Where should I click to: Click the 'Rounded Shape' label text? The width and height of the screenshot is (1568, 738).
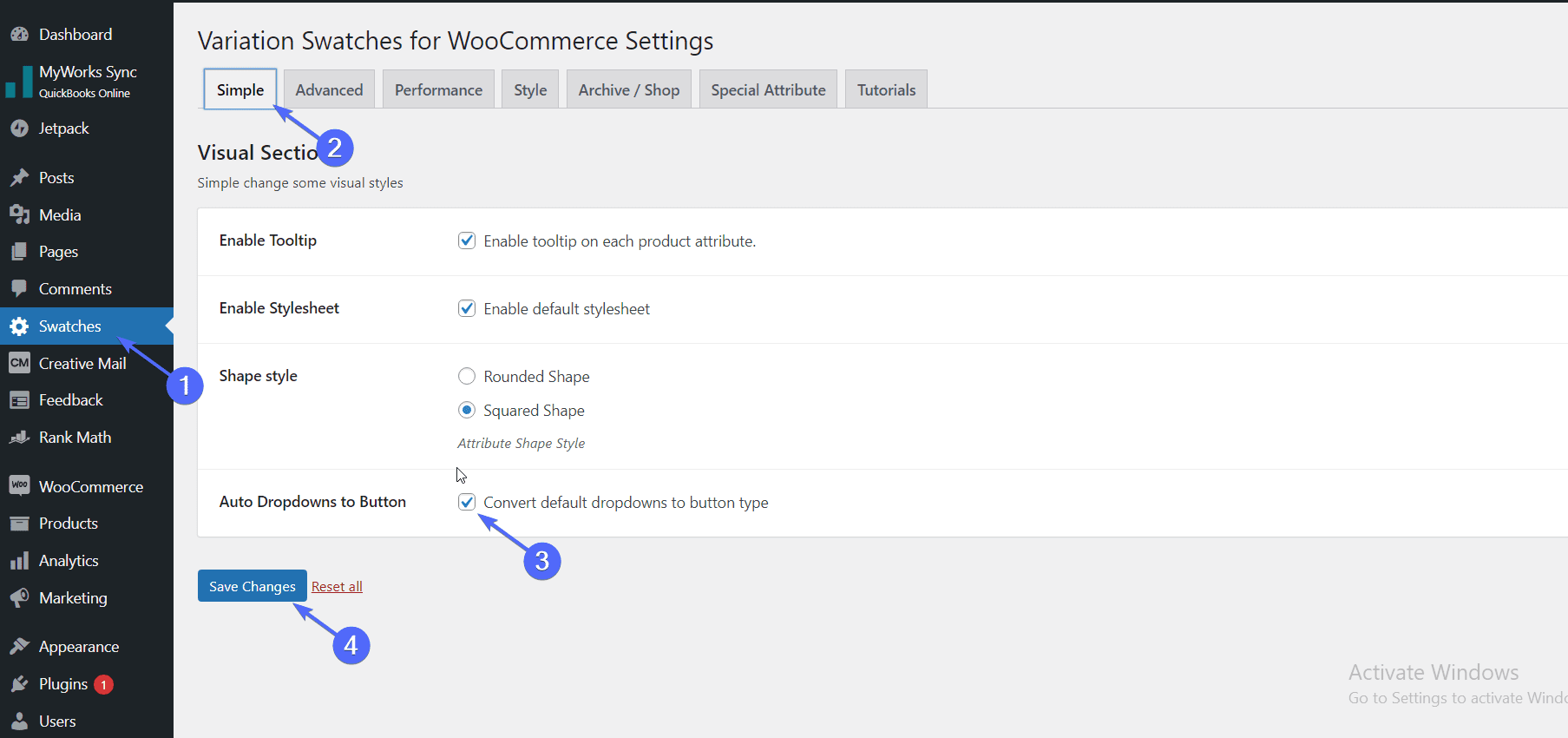tap(536, 377)
